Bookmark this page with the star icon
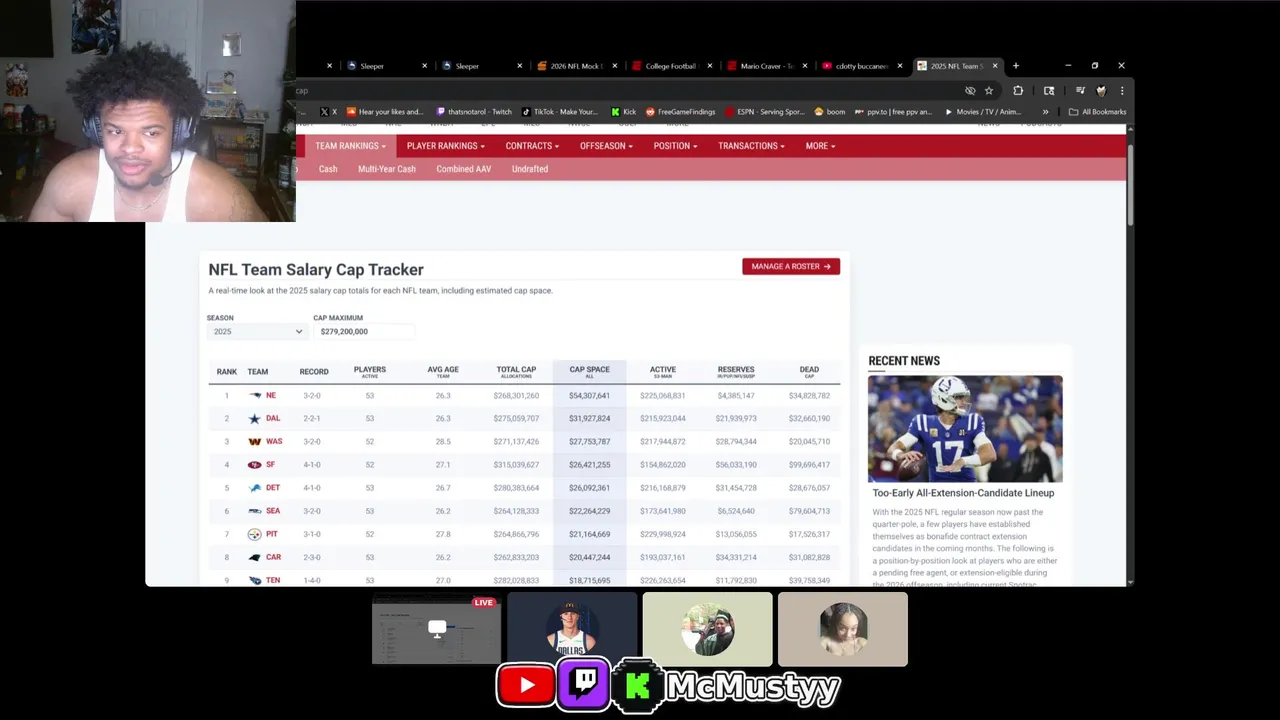Viewport: 1280px width, 720px height. [x=989, y=90]
